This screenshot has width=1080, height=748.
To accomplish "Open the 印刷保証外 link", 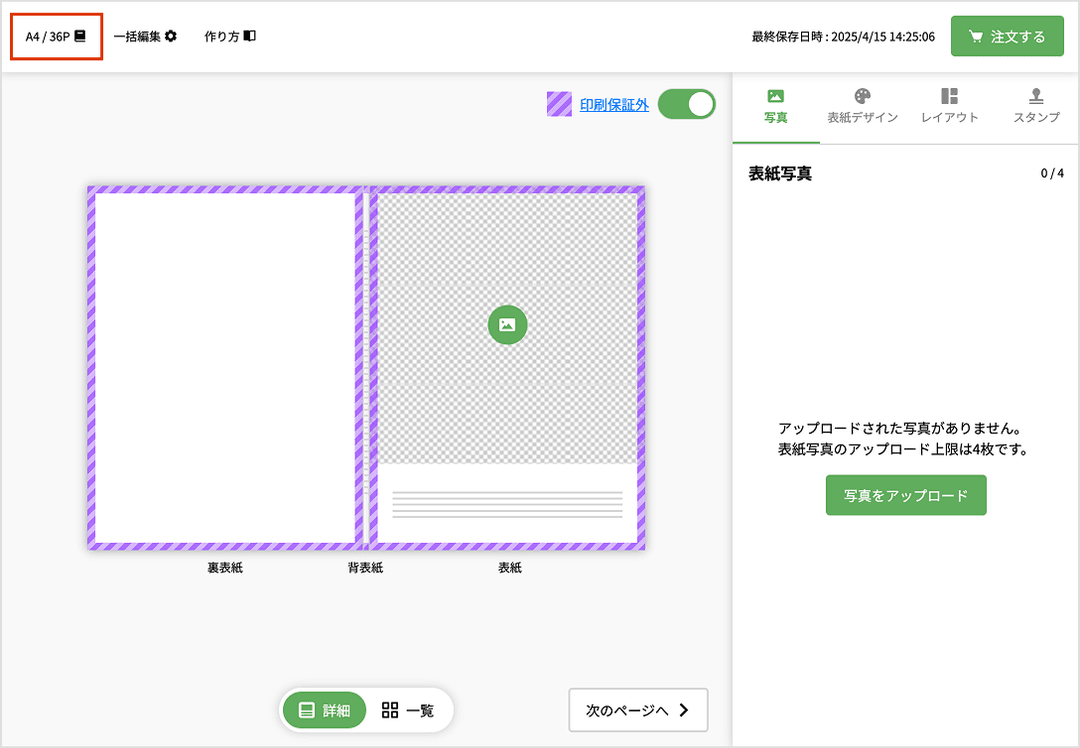I will (x=614, y=104).
